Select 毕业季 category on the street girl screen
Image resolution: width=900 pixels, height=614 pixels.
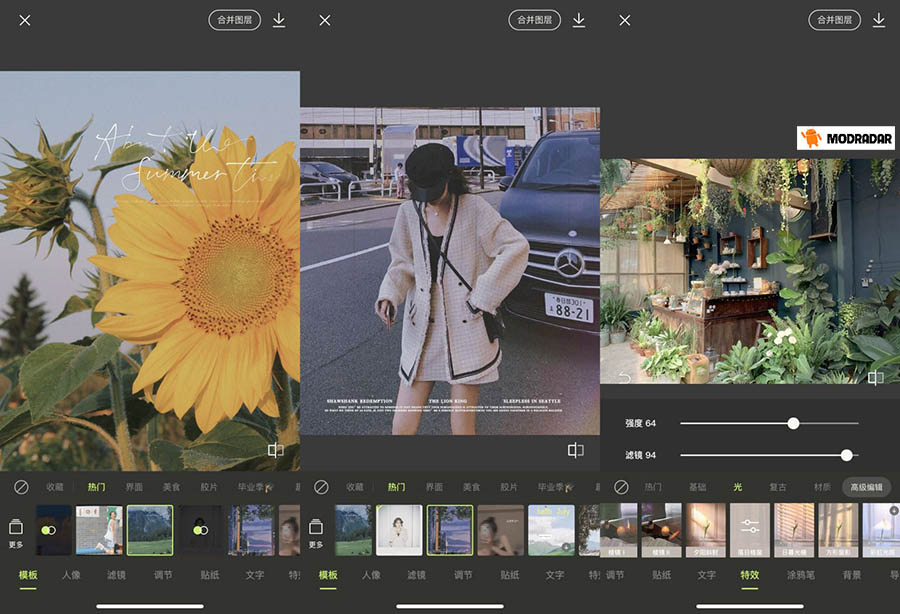555,487
